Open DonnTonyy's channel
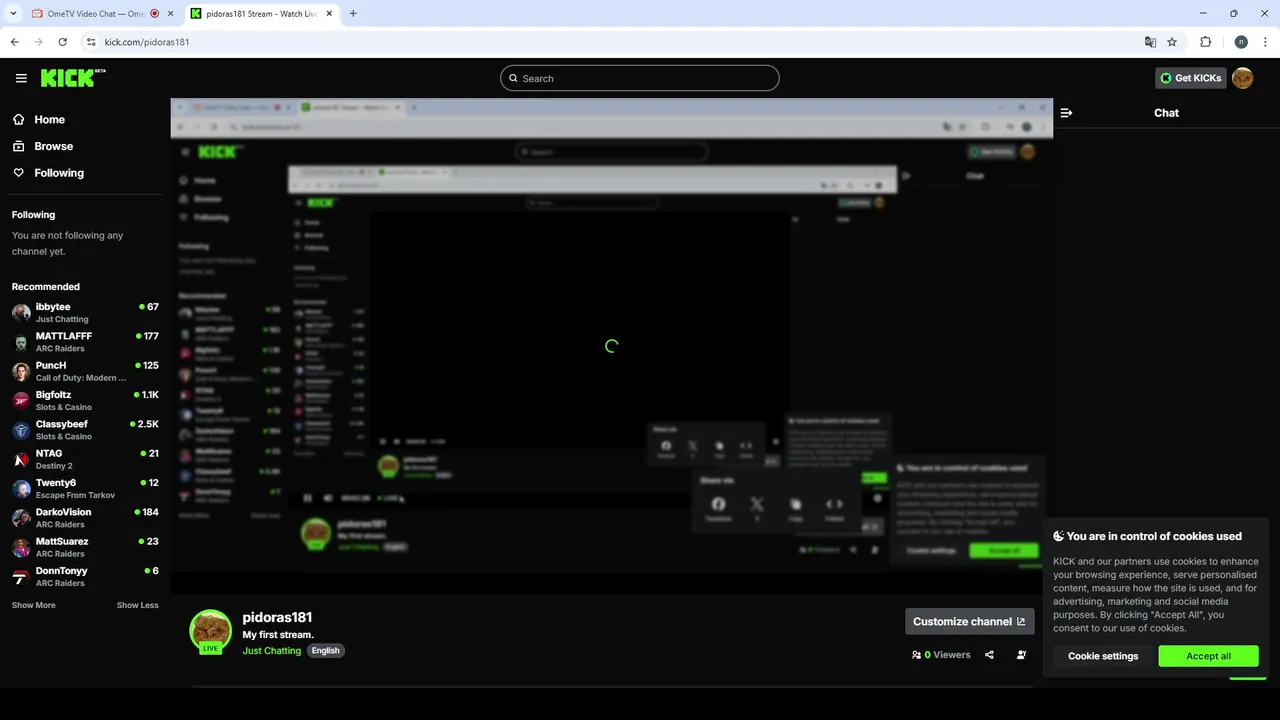Screen dimensions: 1280x720 click(x=85, y=576)
